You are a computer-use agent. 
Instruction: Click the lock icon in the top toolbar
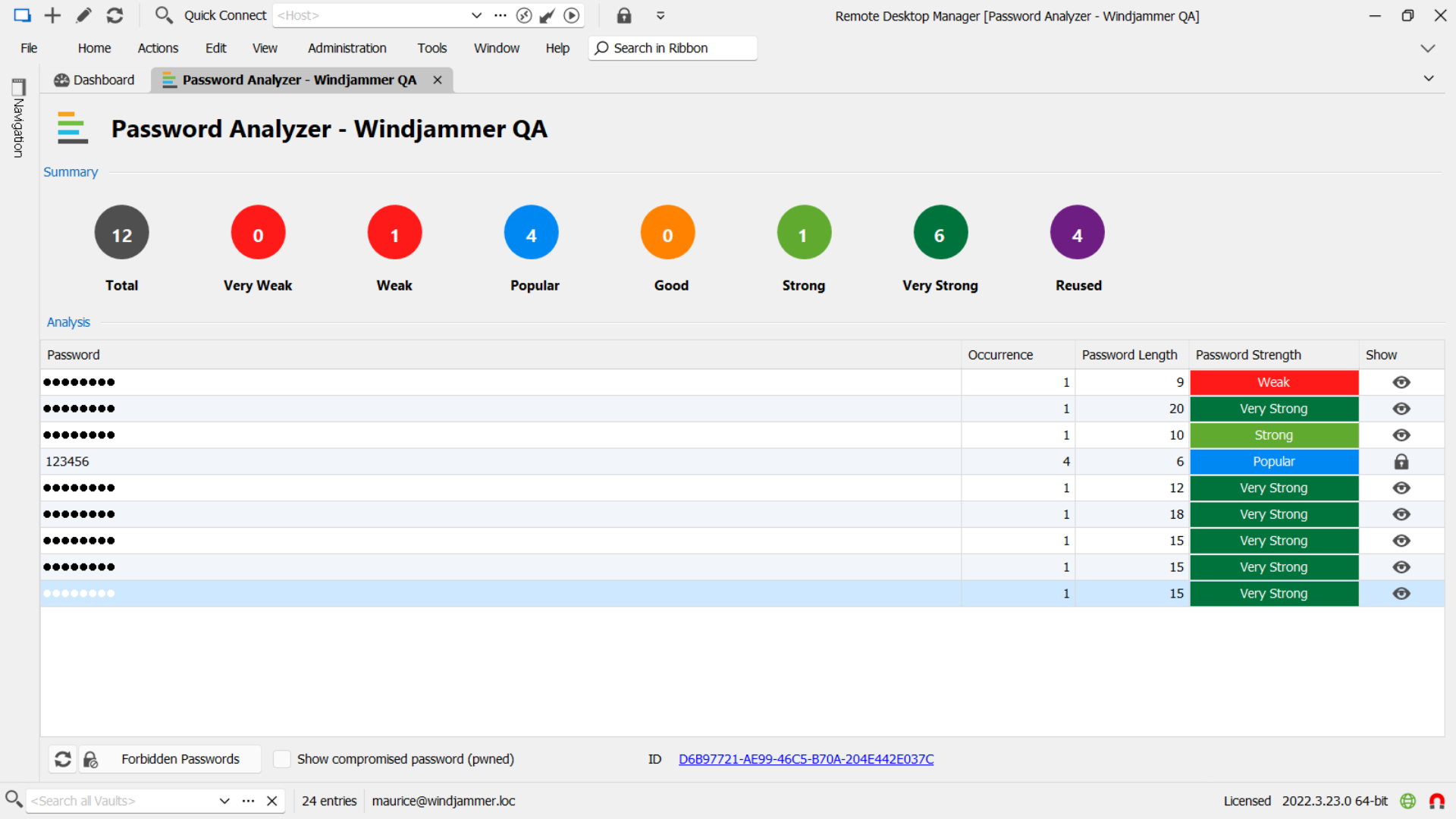point(623,15)
